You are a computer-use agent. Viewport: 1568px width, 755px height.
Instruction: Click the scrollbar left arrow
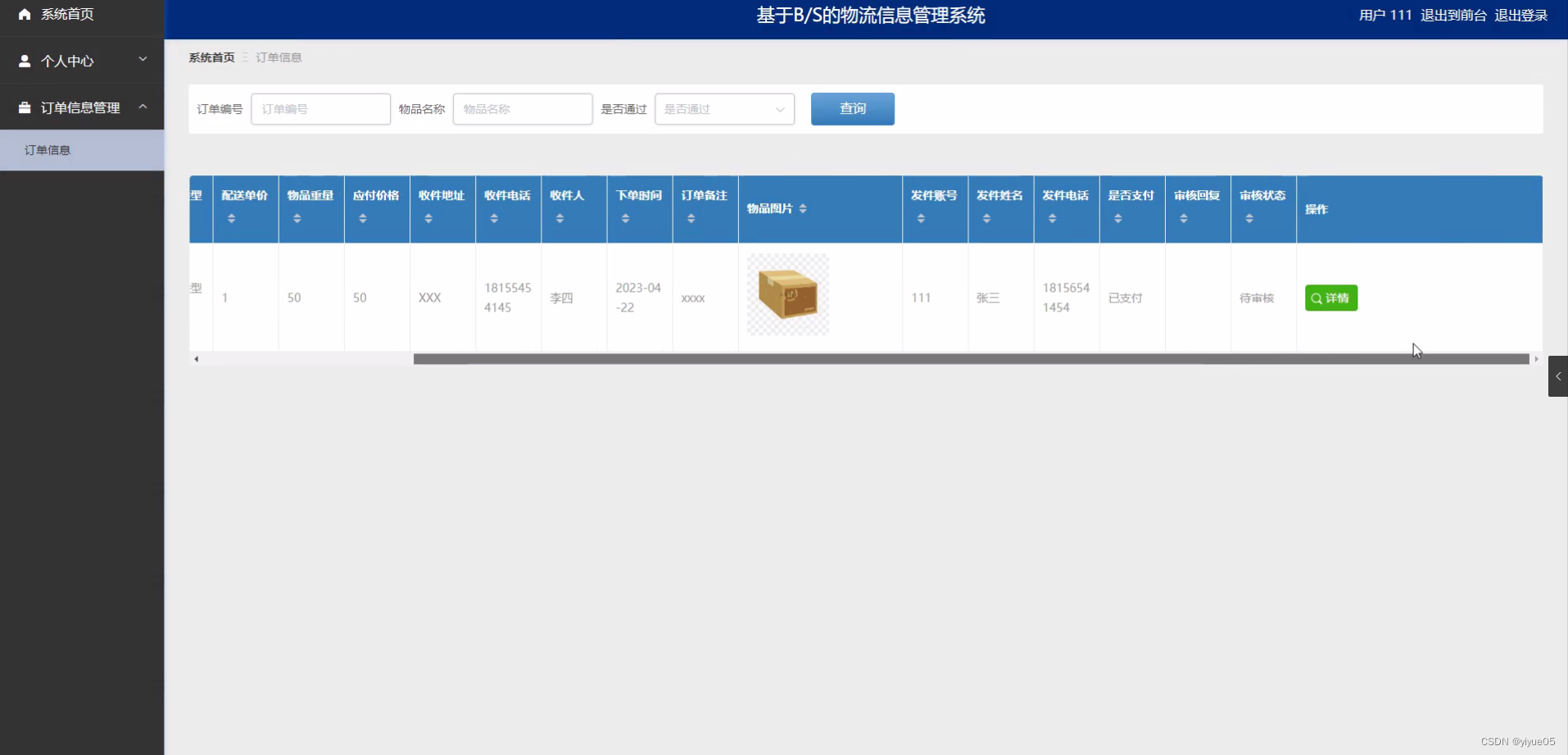point(196,359)
